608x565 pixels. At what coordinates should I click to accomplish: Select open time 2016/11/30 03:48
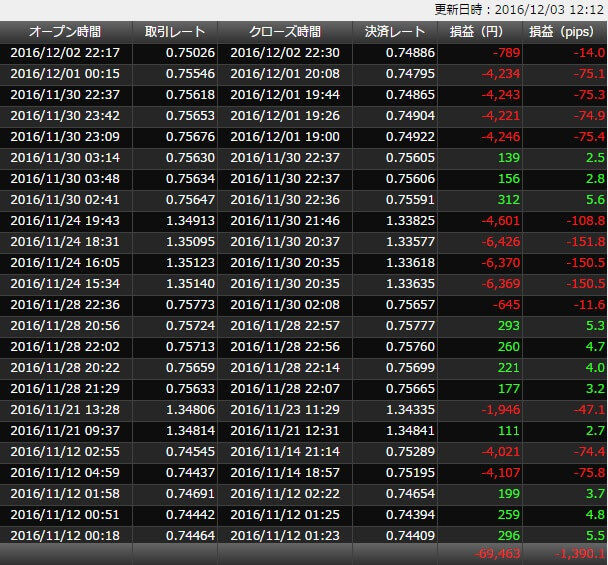(x=65, y=178)
